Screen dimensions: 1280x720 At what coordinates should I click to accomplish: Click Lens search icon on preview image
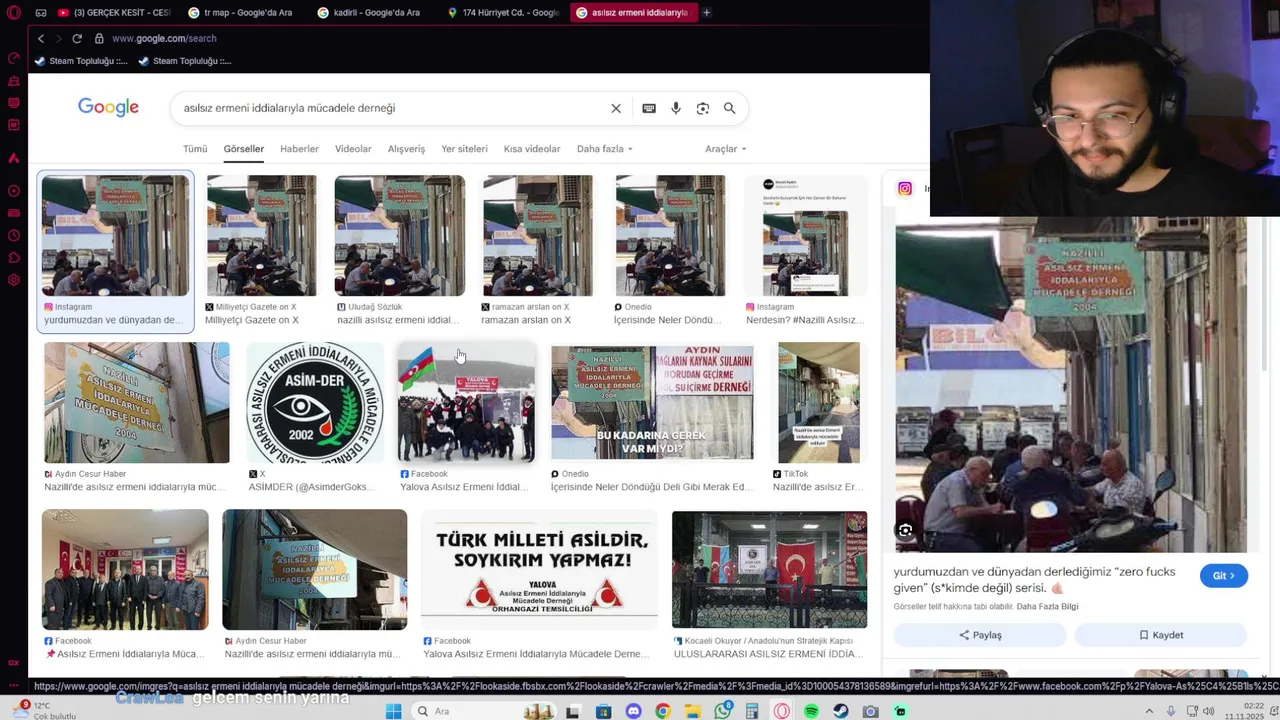(905, 530)
